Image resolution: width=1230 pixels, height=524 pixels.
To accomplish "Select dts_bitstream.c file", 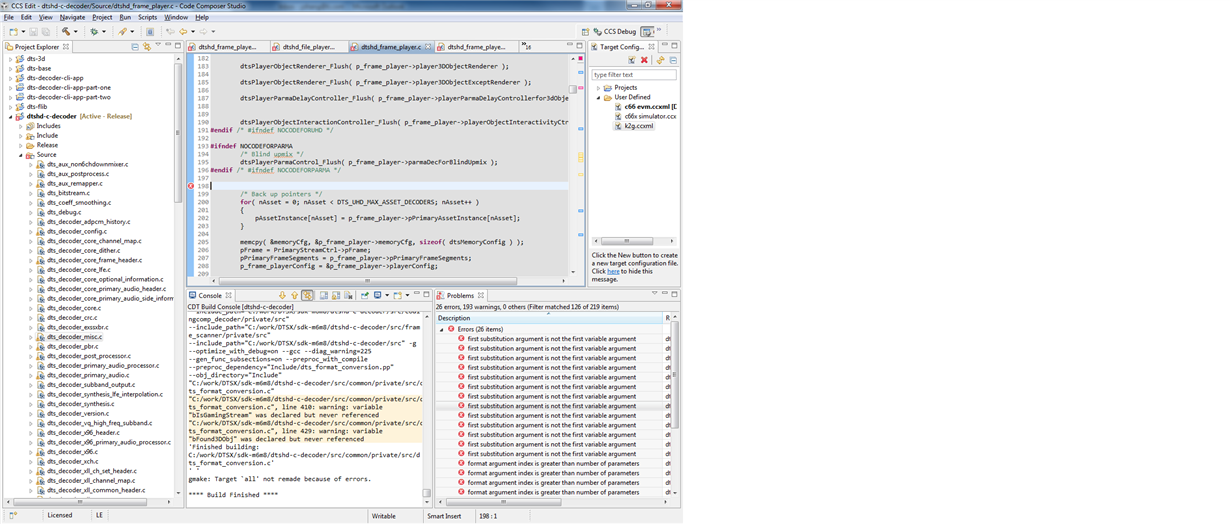I will [68, 193].
